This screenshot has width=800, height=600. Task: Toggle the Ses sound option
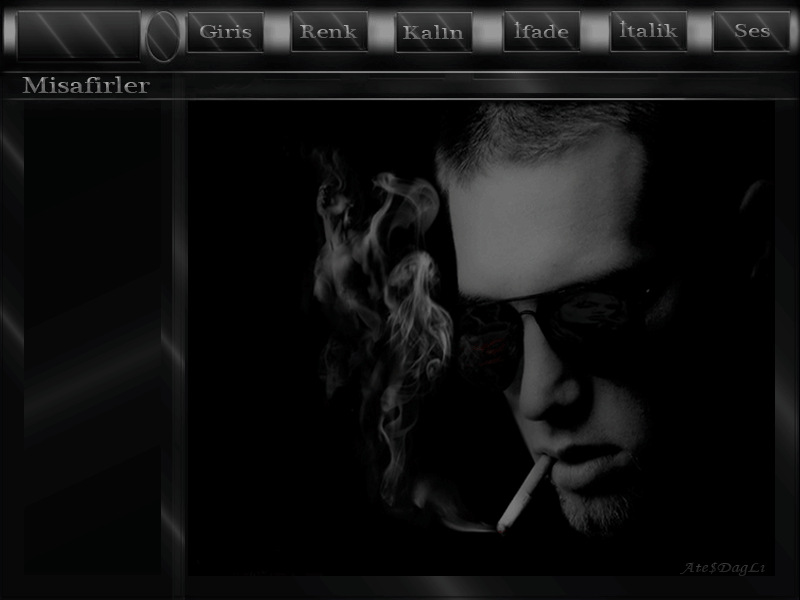(x=751, y=32)
